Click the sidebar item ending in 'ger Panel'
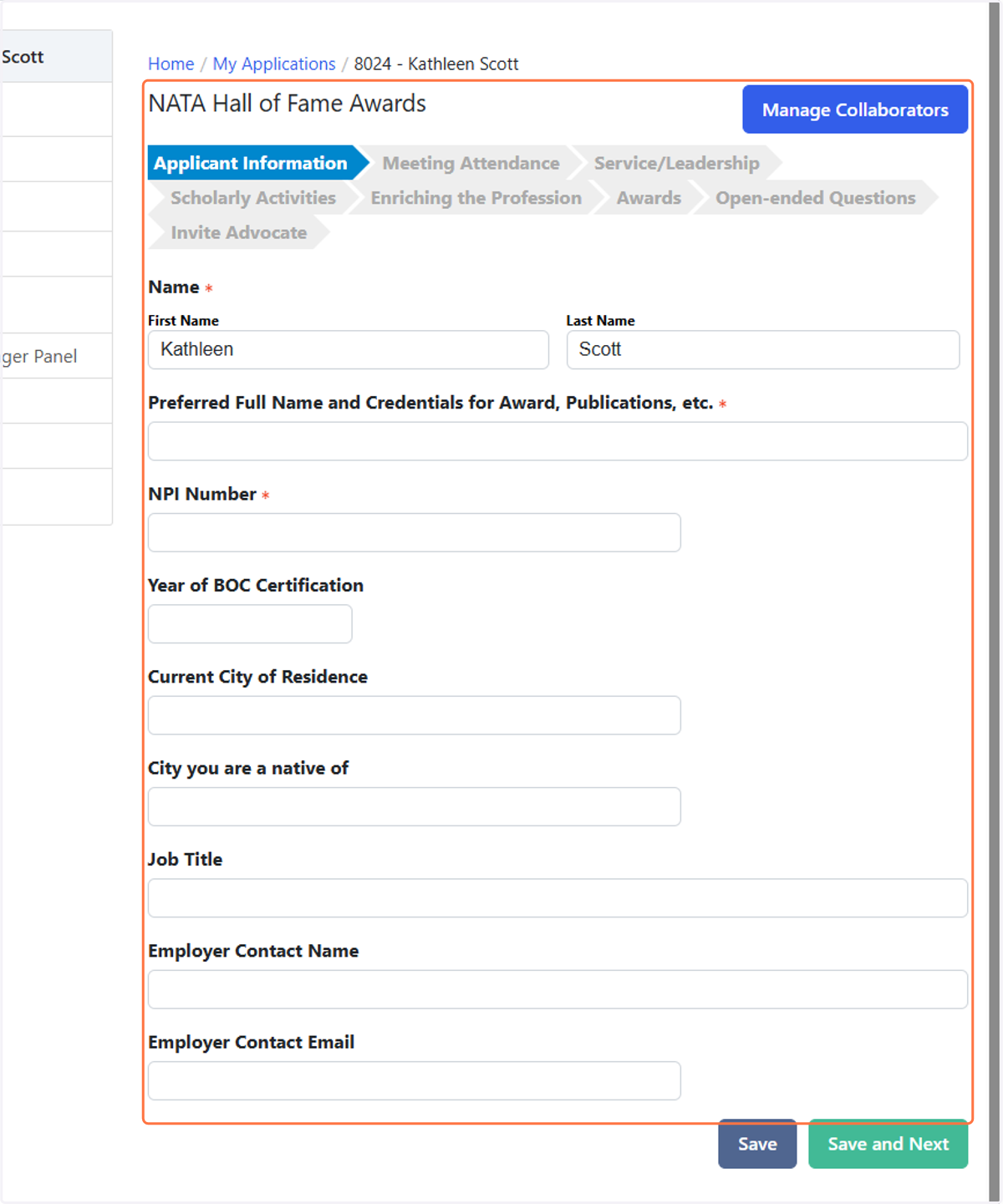This screenshot has width=1003, height=1204. click(x=55, y=356)
